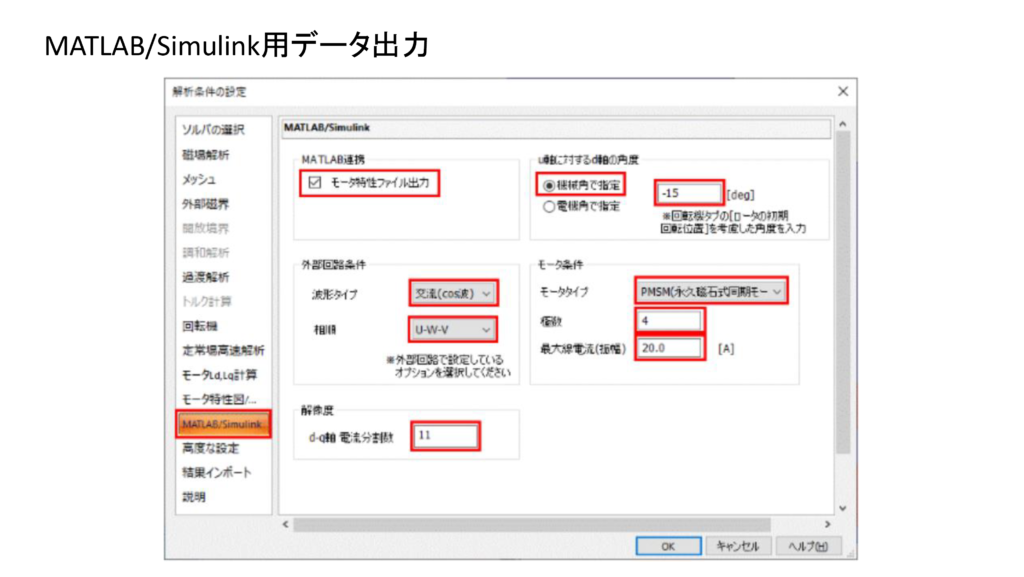Click the angle field showing -15
The height and width of the screenshot is (577, 1024).
click(689, 193)
